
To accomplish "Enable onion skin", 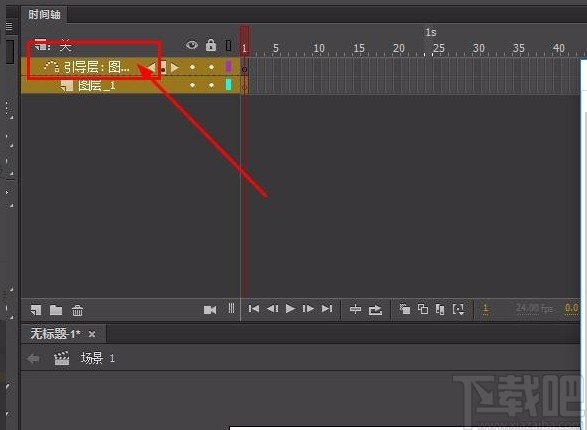I will tap(405, 309).
